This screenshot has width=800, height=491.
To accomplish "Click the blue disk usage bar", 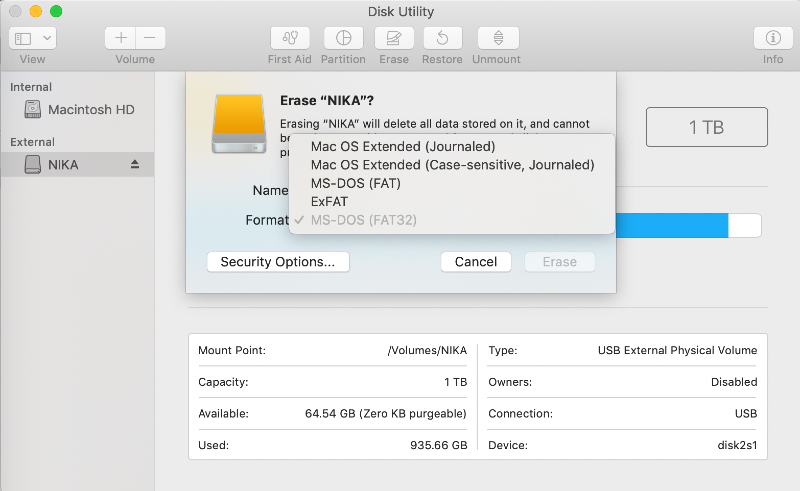I will pyautogui.click(x=672, y=225).
